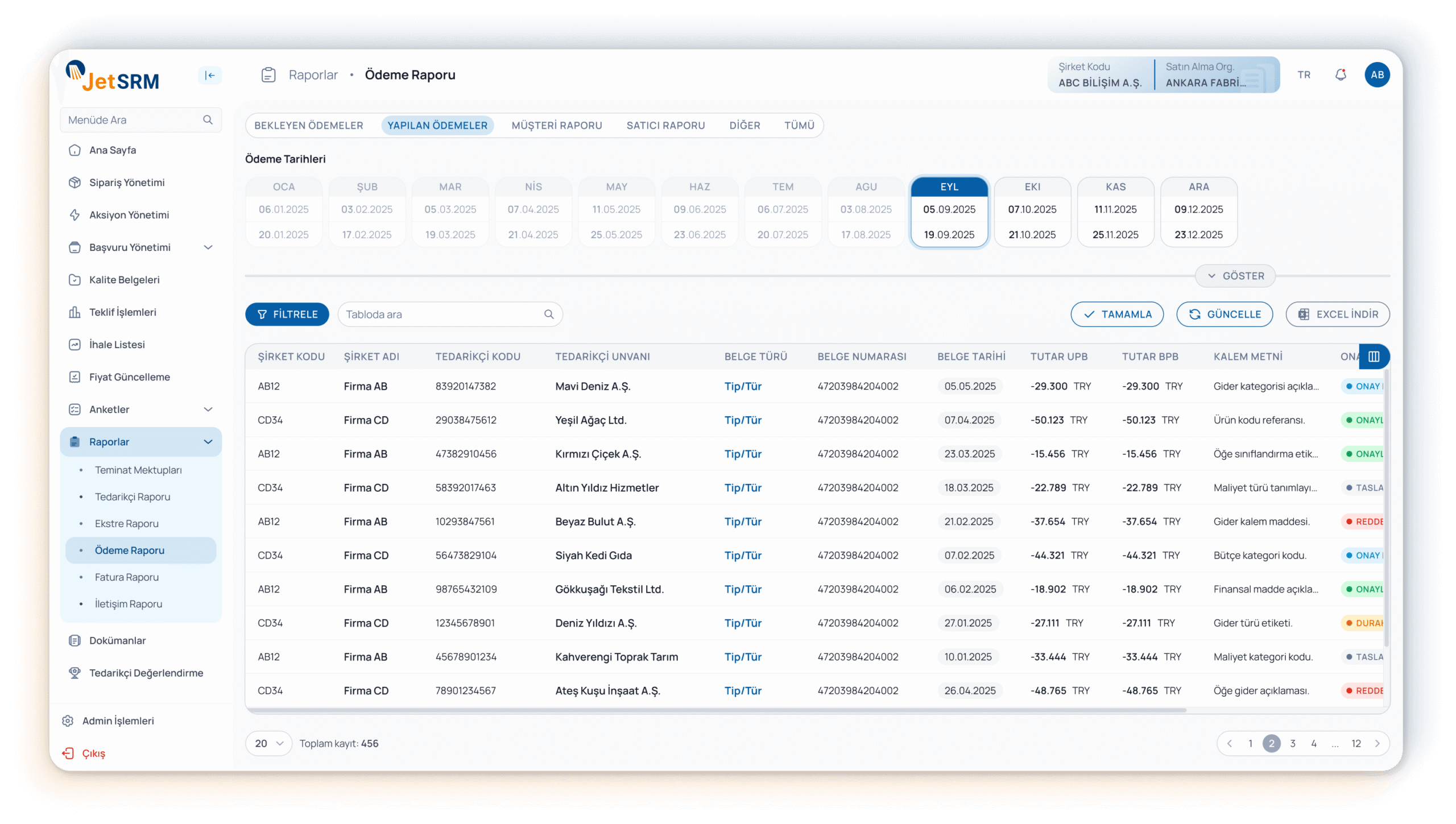The image size is (1456, 824).
Task: Click the EXCEL İNDİR button
Action: [1338, 314]
